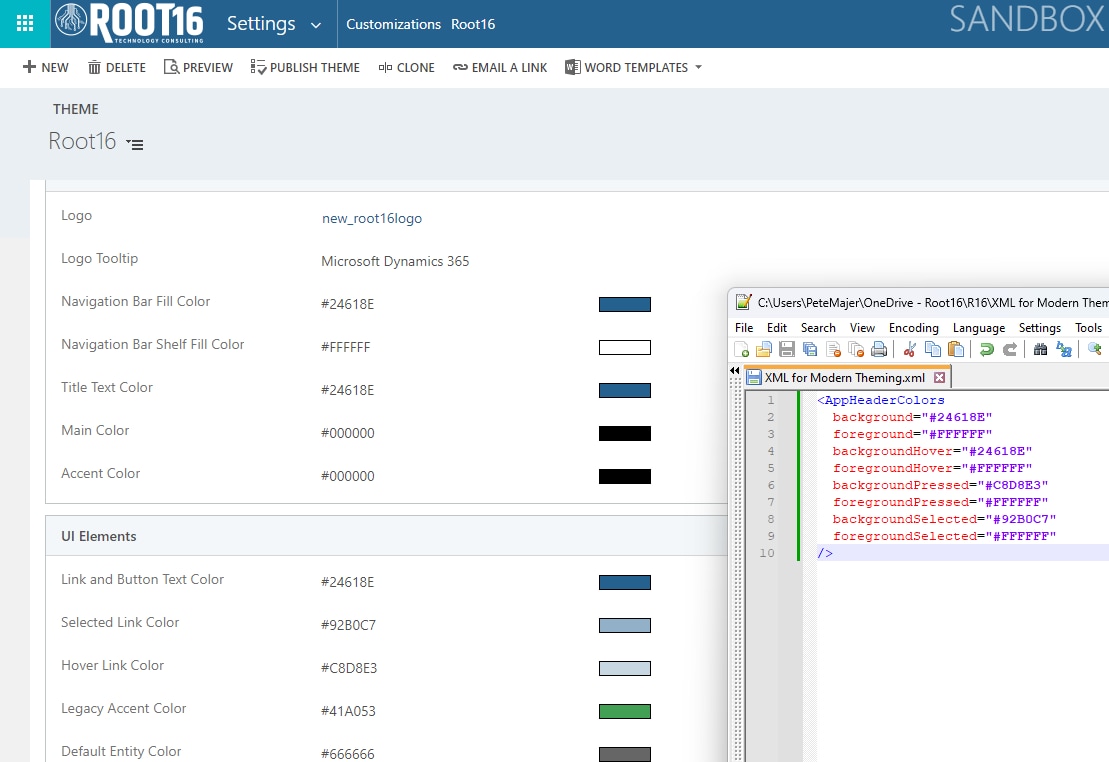
Task: Switch to XML for Modern Theming.xml tab
Action: [843, 378]
